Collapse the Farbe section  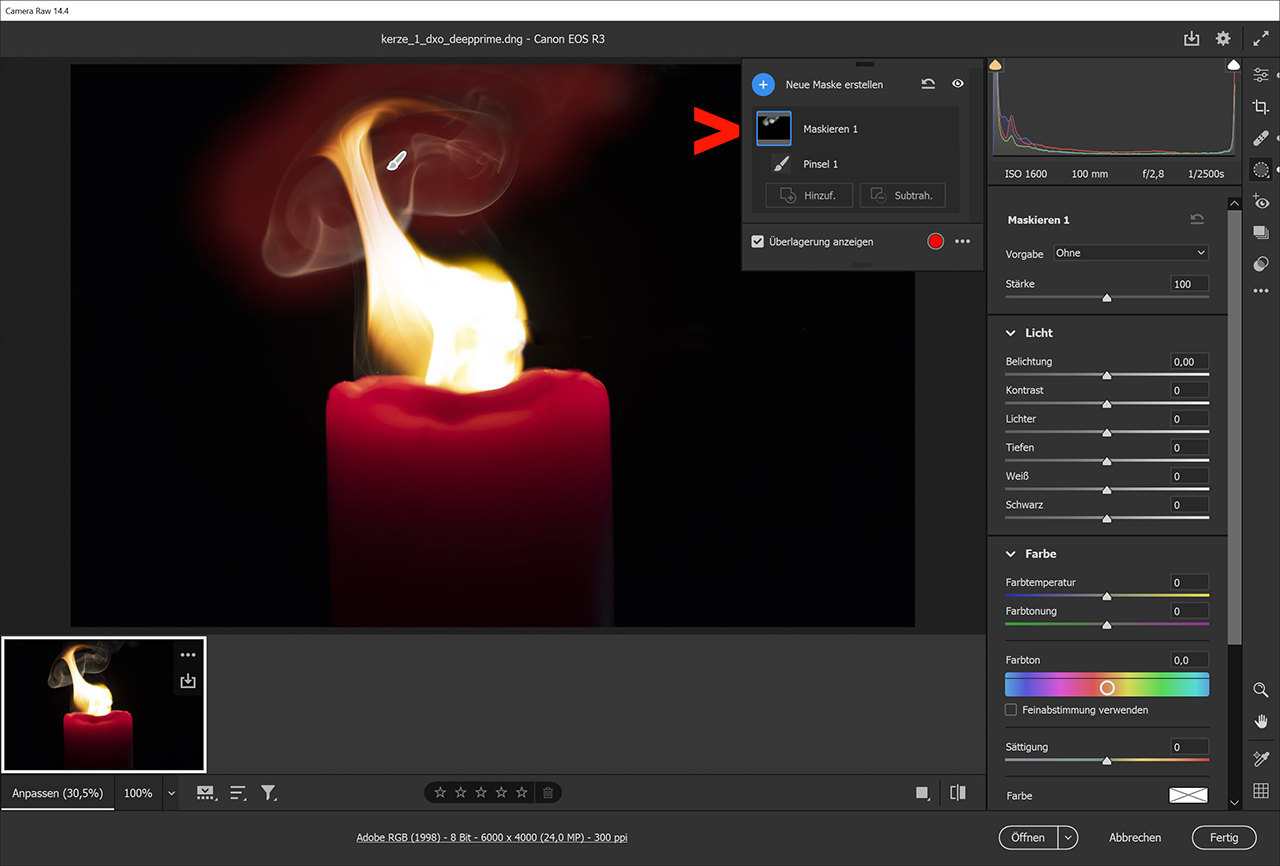point(1010,554)
